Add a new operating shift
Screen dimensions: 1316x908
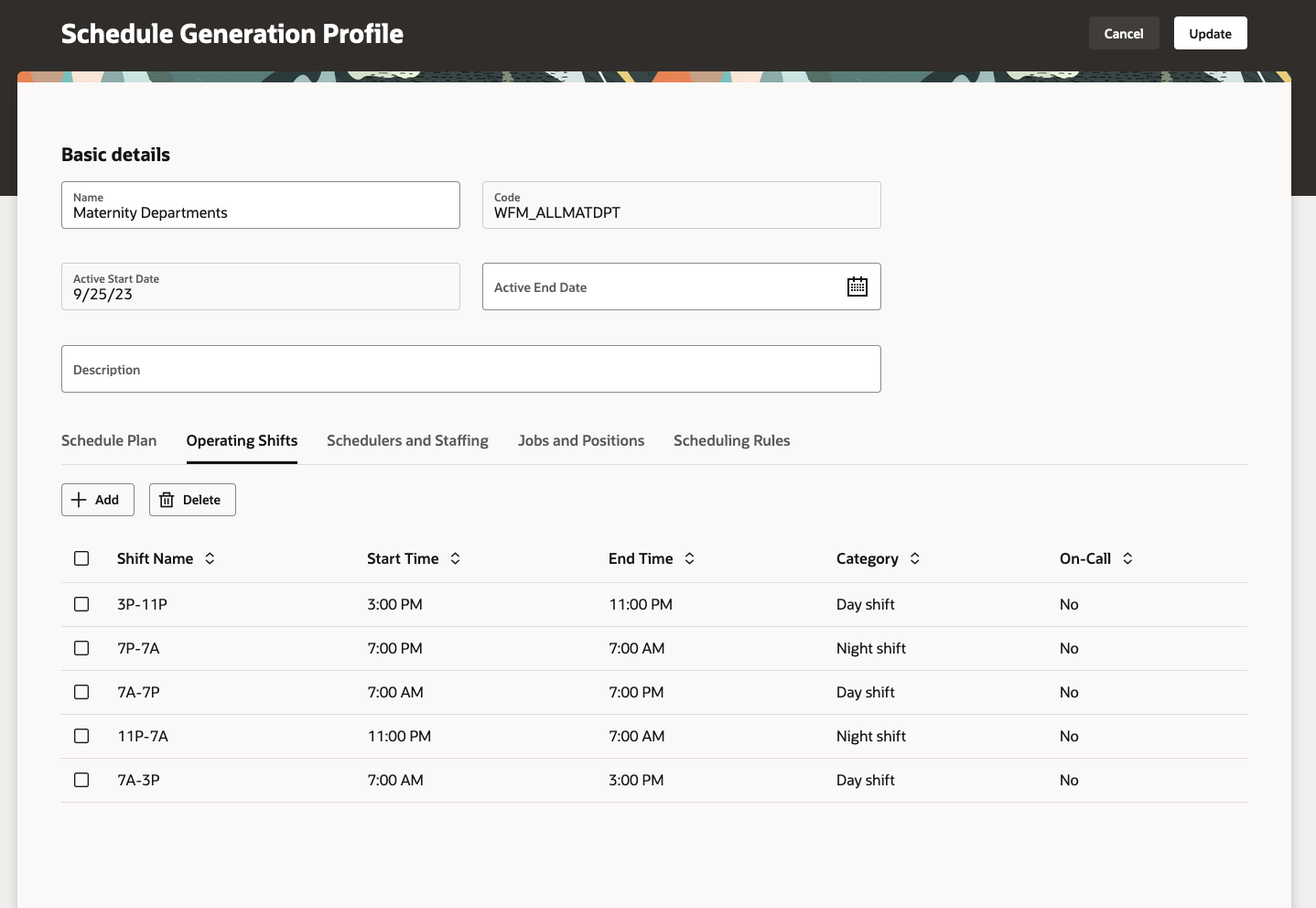click(98, 500)
